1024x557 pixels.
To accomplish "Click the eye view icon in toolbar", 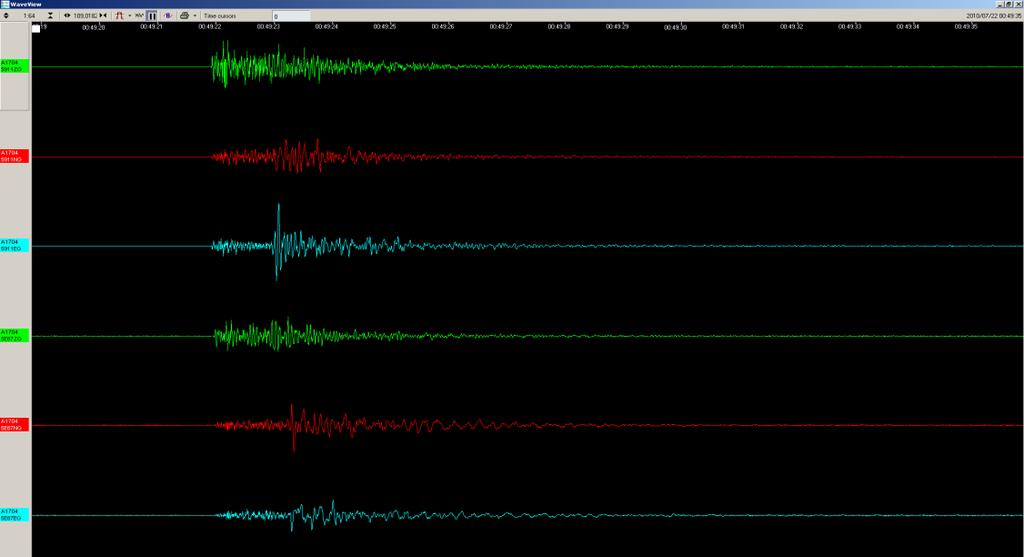I will click(x=67, y=16).
